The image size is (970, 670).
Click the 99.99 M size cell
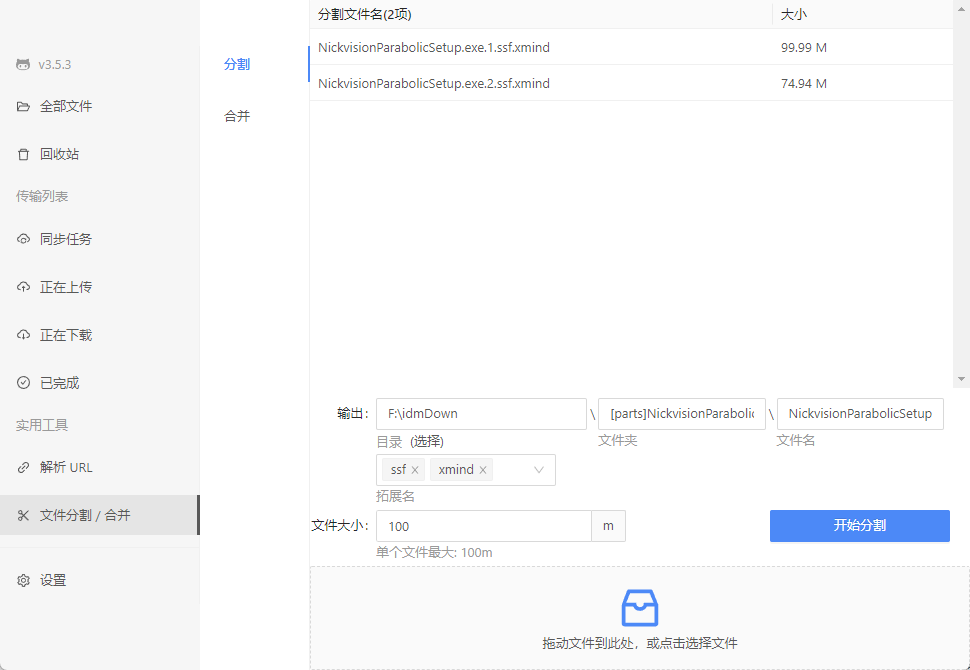(804, 48)
